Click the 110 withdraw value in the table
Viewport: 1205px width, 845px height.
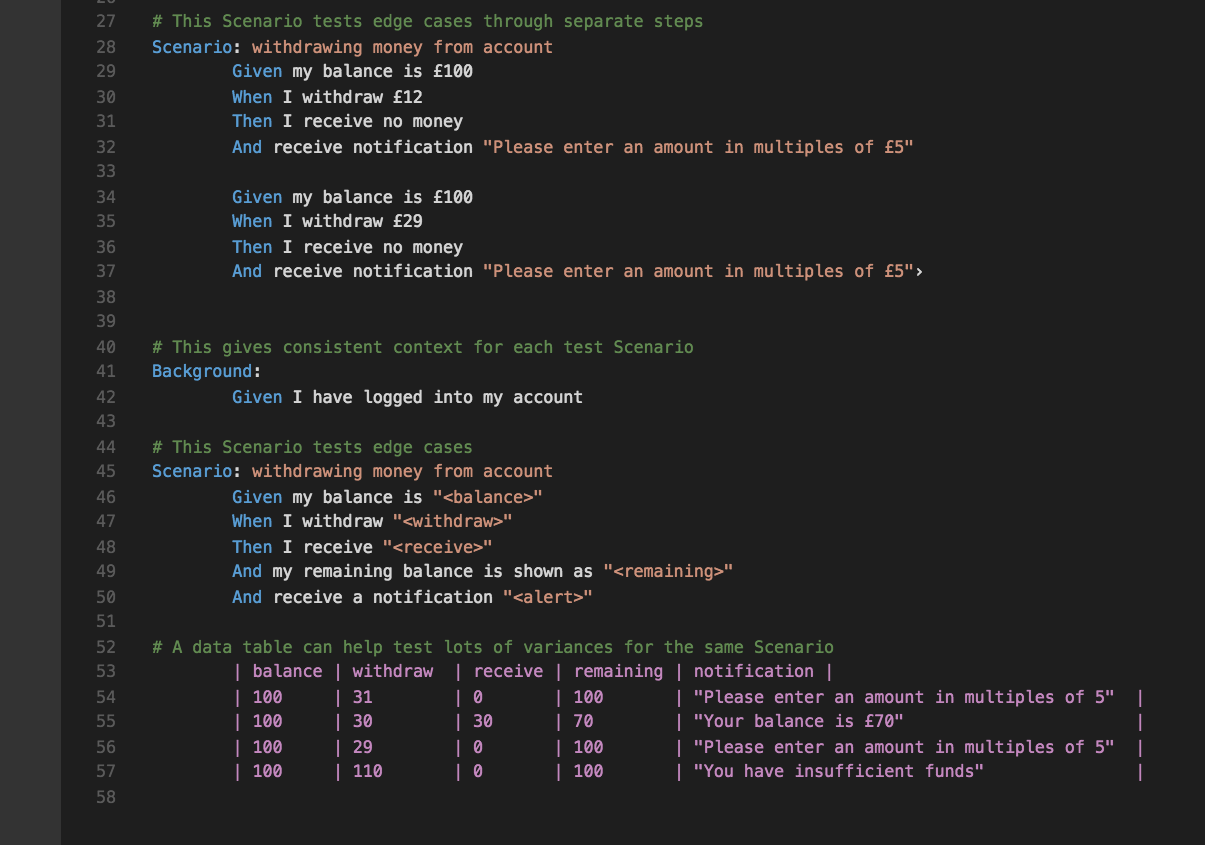click(x=367, y=772)
